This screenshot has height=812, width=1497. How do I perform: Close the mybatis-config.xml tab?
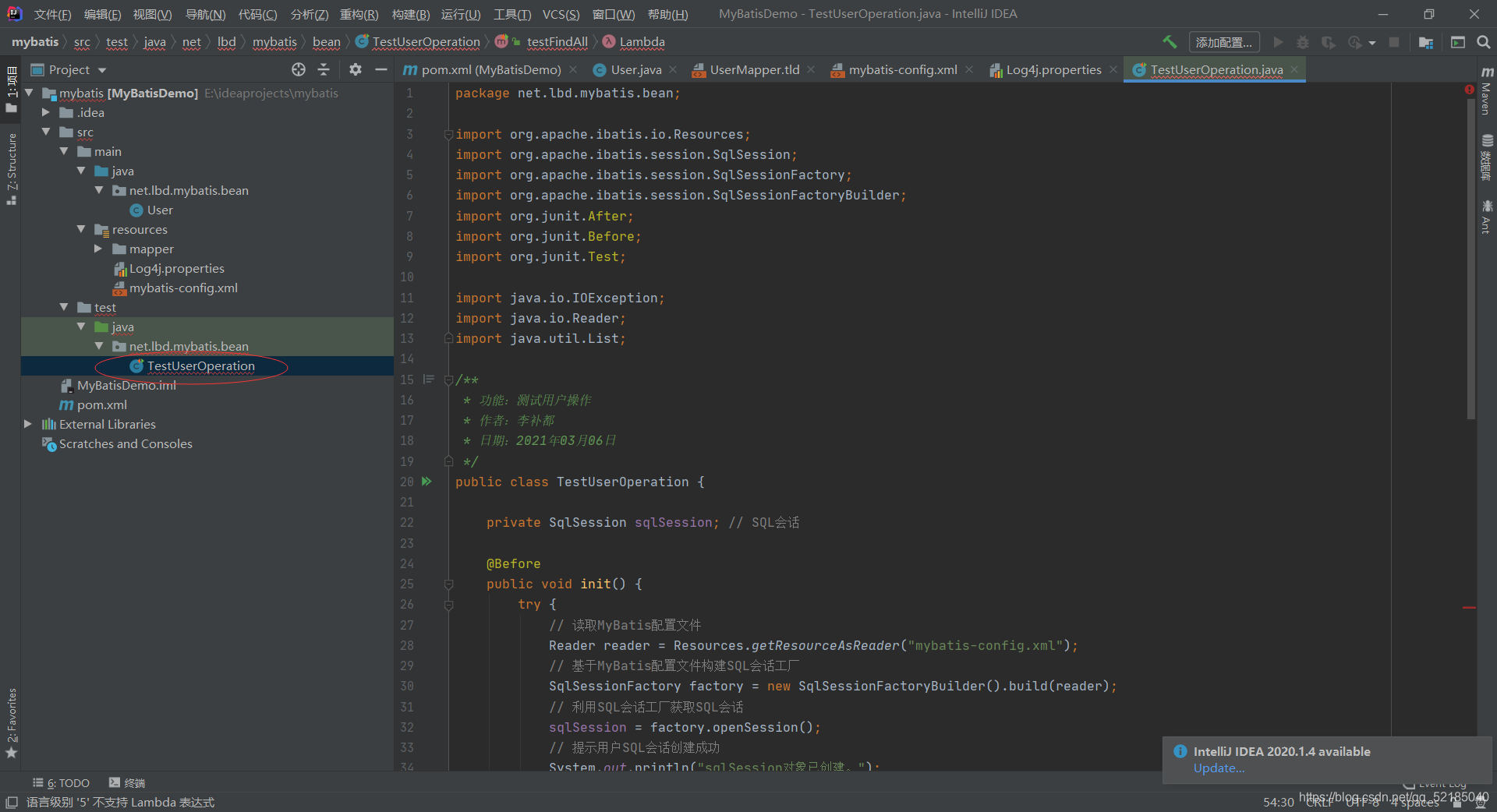[969, 69]
